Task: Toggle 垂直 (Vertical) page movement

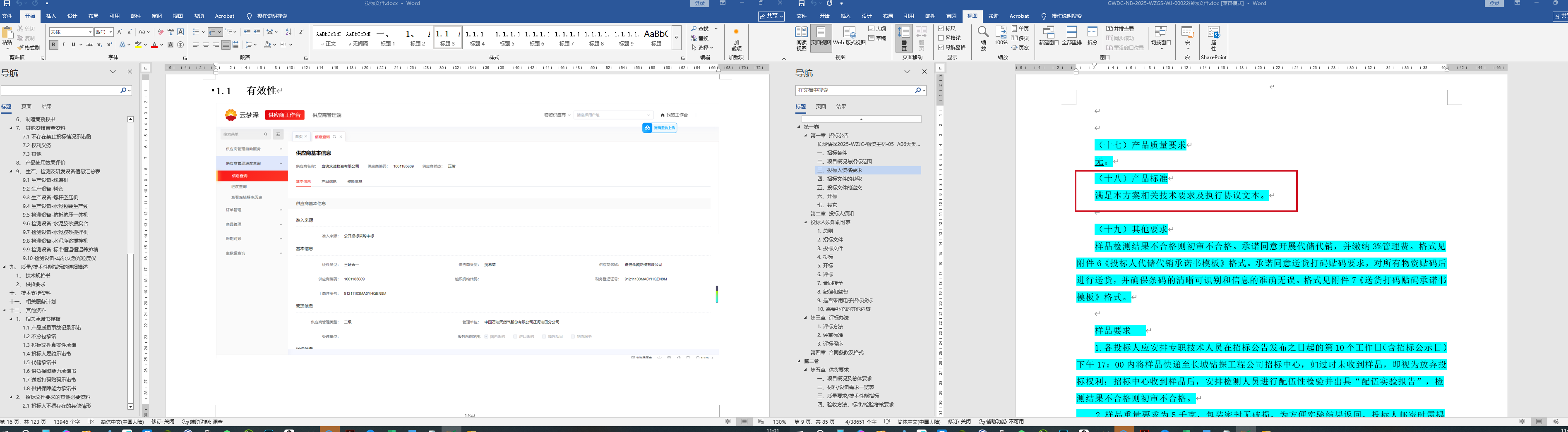Action: 904,38
